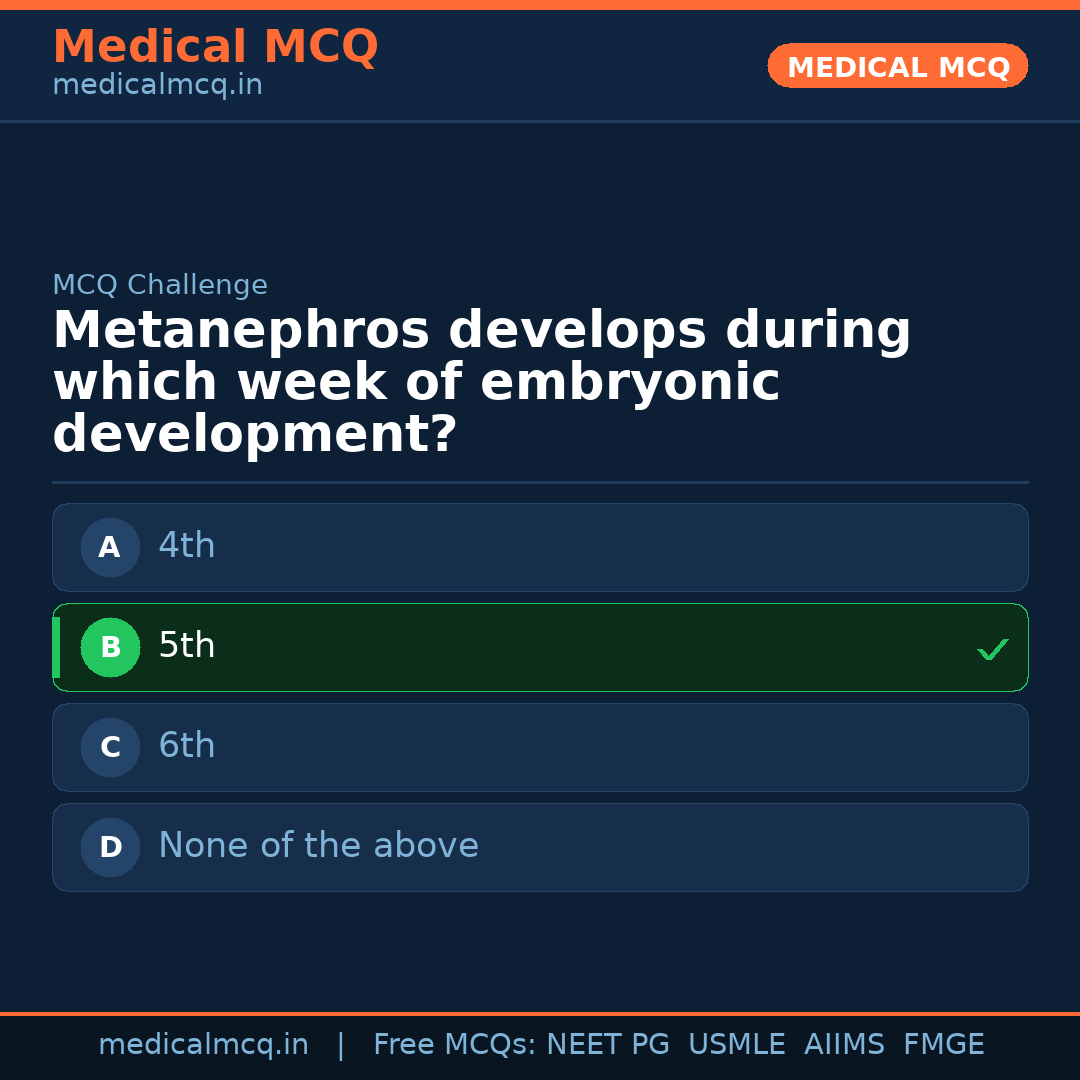Click the D letter circle icon

(110, 847)
